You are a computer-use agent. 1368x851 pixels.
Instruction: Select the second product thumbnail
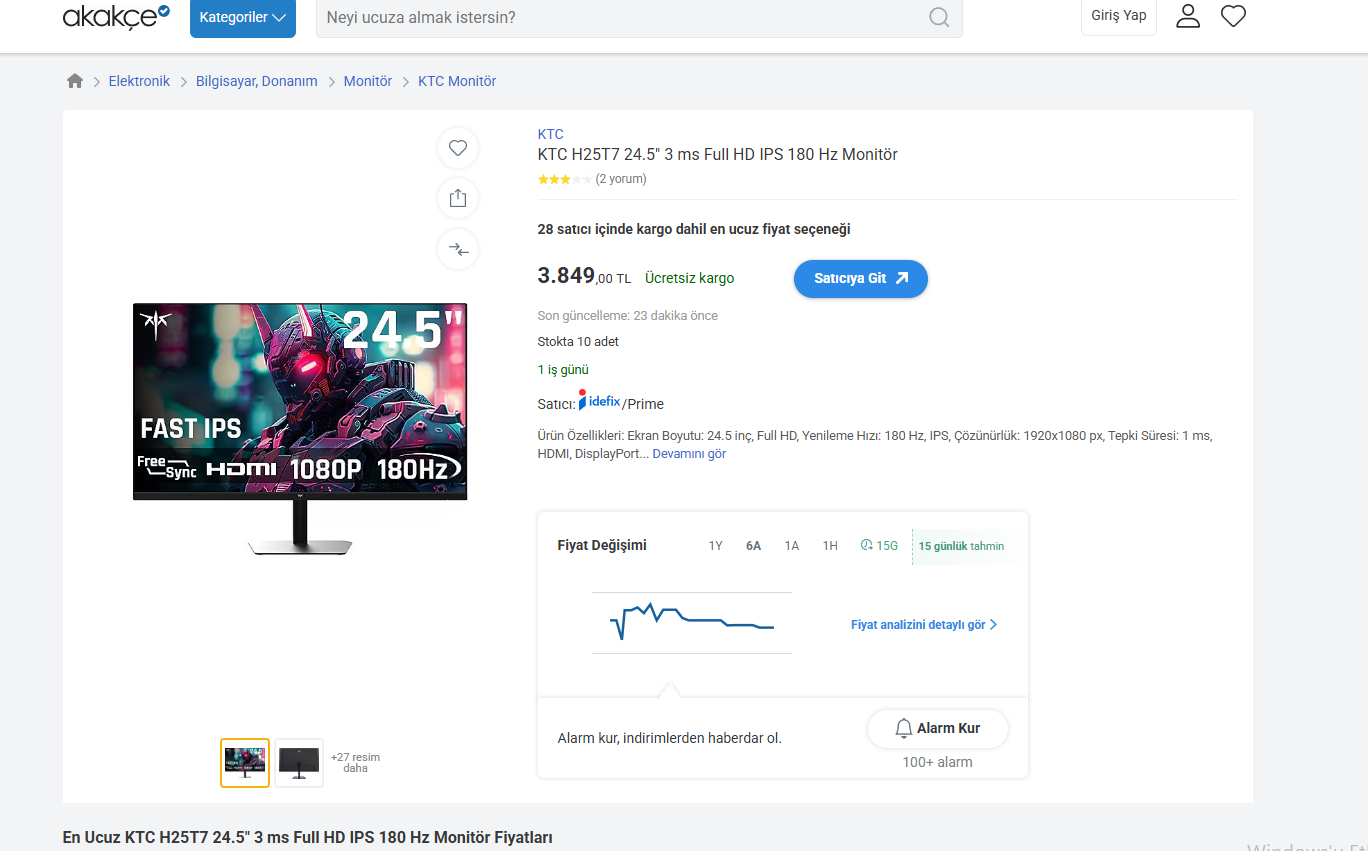[x=299, y=763]
